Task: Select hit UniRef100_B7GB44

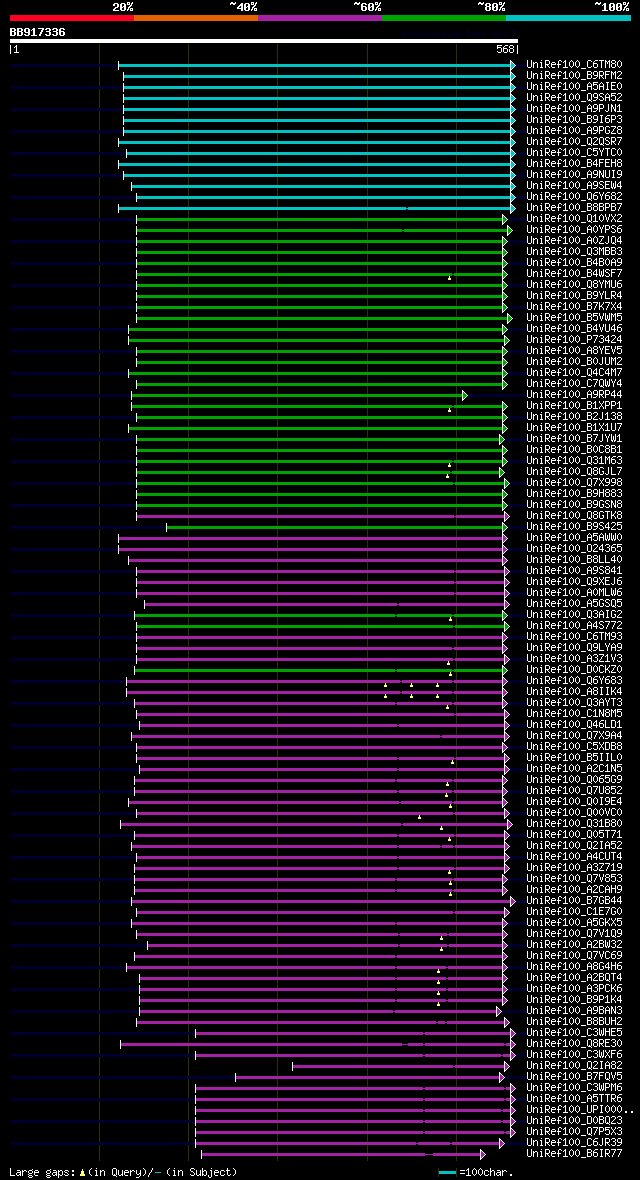Action: point(574,900)
